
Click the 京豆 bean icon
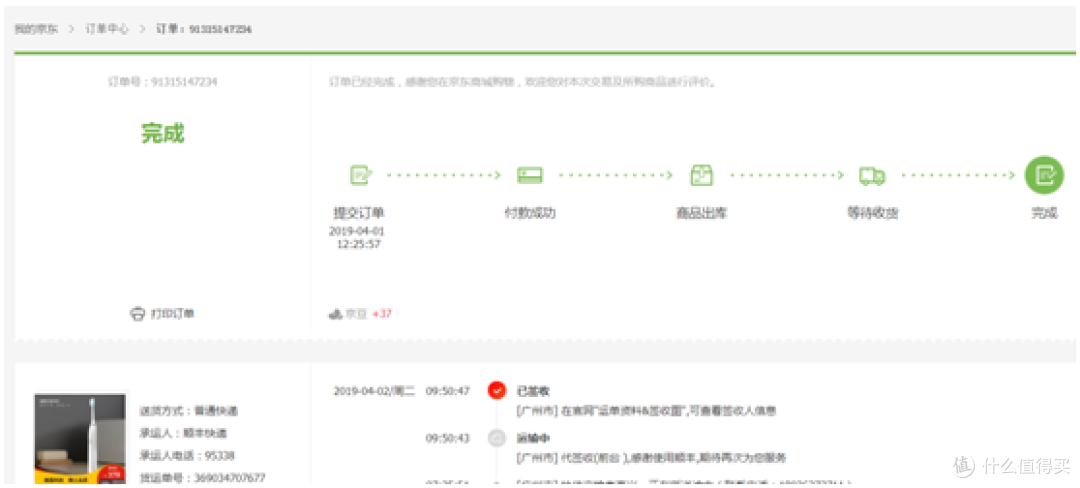pos(335,314)
